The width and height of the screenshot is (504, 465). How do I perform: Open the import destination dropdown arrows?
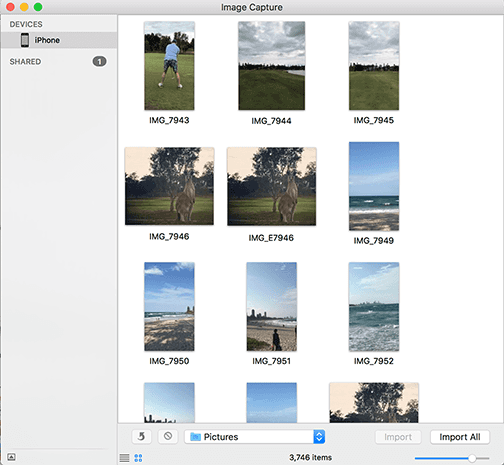tap(319, 437)
